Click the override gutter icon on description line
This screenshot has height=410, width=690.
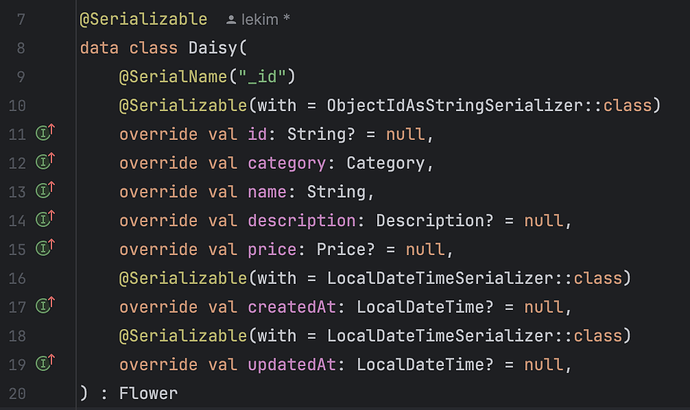pos(45,219)
